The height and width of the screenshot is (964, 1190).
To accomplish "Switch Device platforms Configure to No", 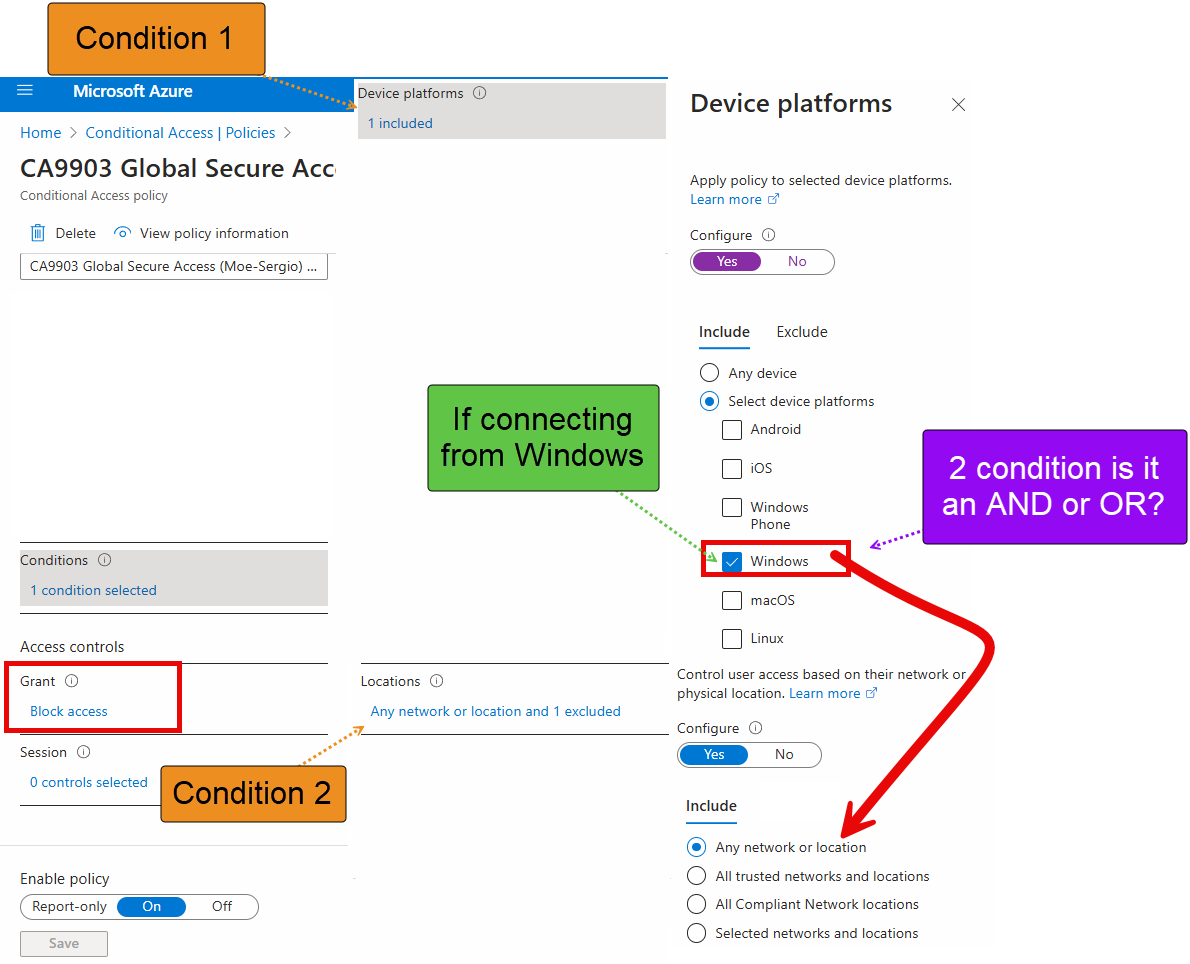I will (x=797, y=261).
